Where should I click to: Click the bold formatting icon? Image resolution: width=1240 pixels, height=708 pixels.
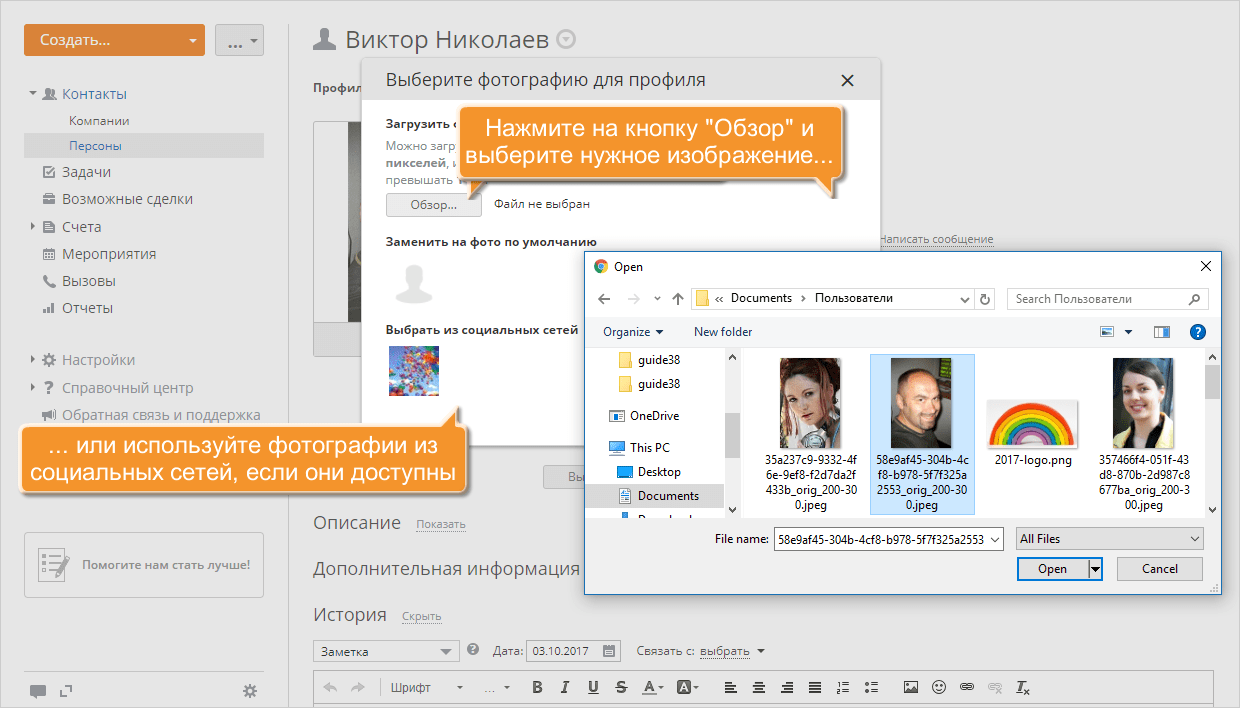[x=537, y=688]
